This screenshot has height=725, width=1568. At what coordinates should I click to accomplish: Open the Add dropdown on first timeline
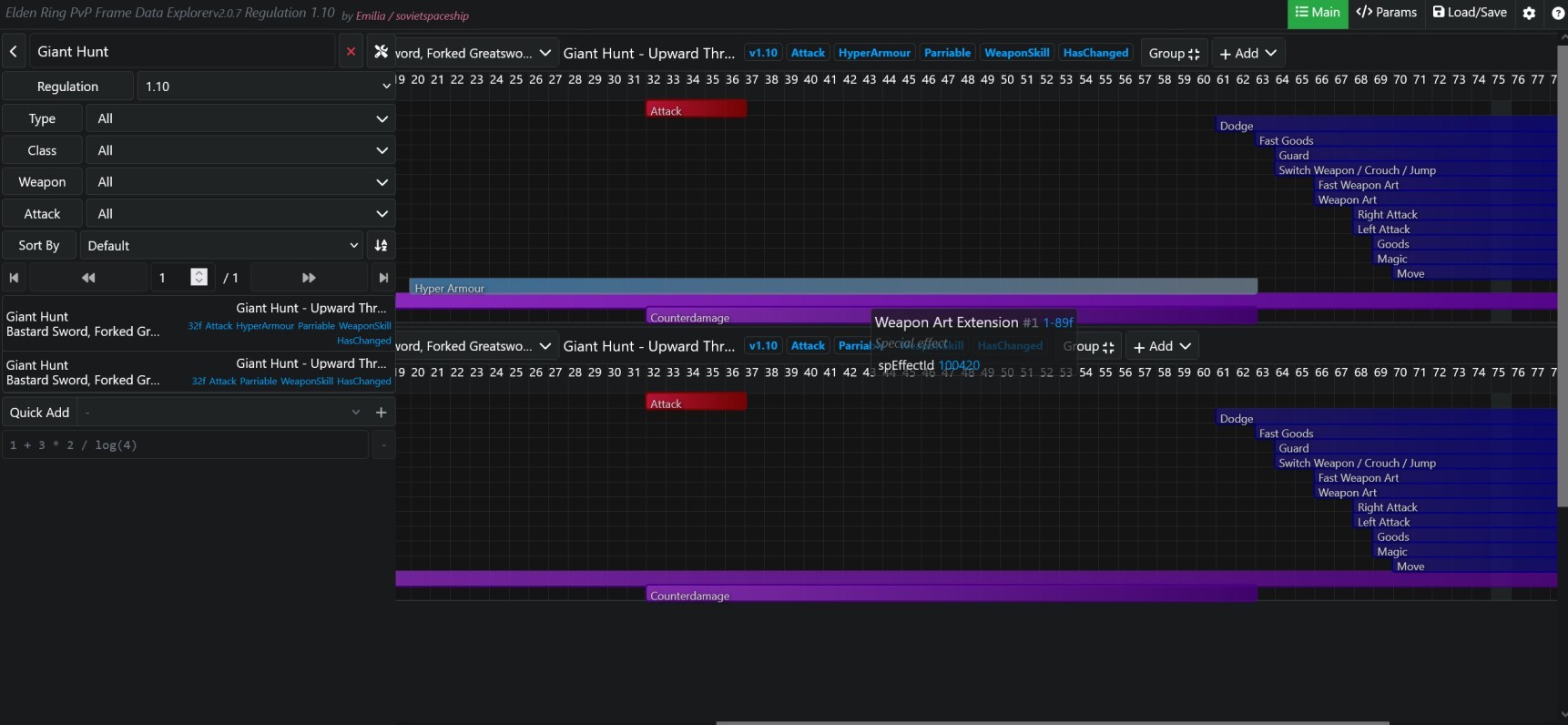[1247, 54]
